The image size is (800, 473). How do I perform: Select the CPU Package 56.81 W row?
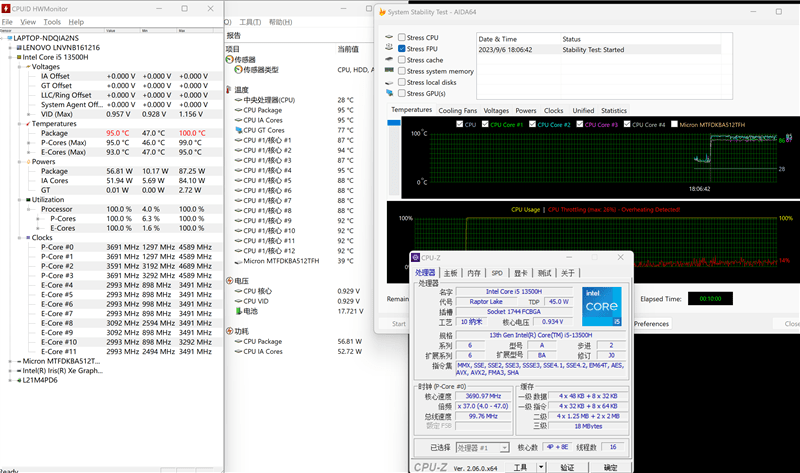point(301,341)
